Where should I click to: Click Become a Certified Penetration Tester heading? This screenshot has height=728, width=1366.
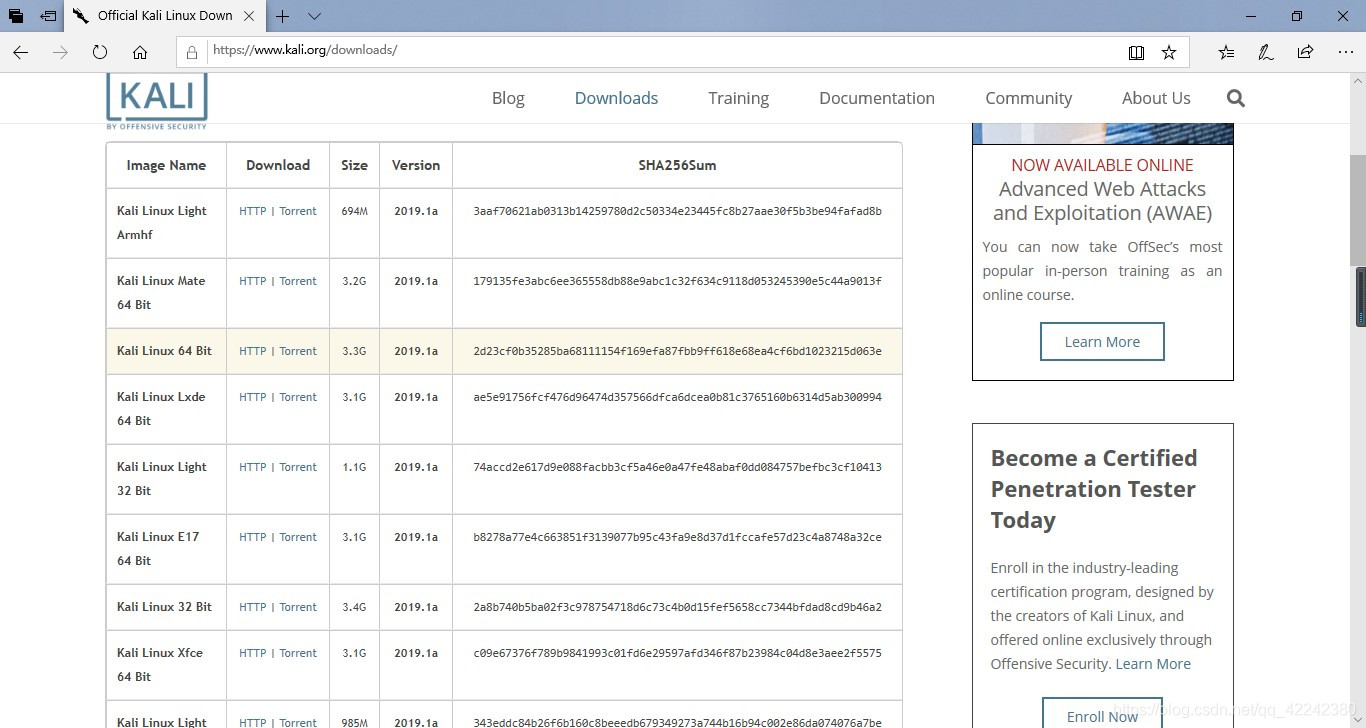(1094, 489)
